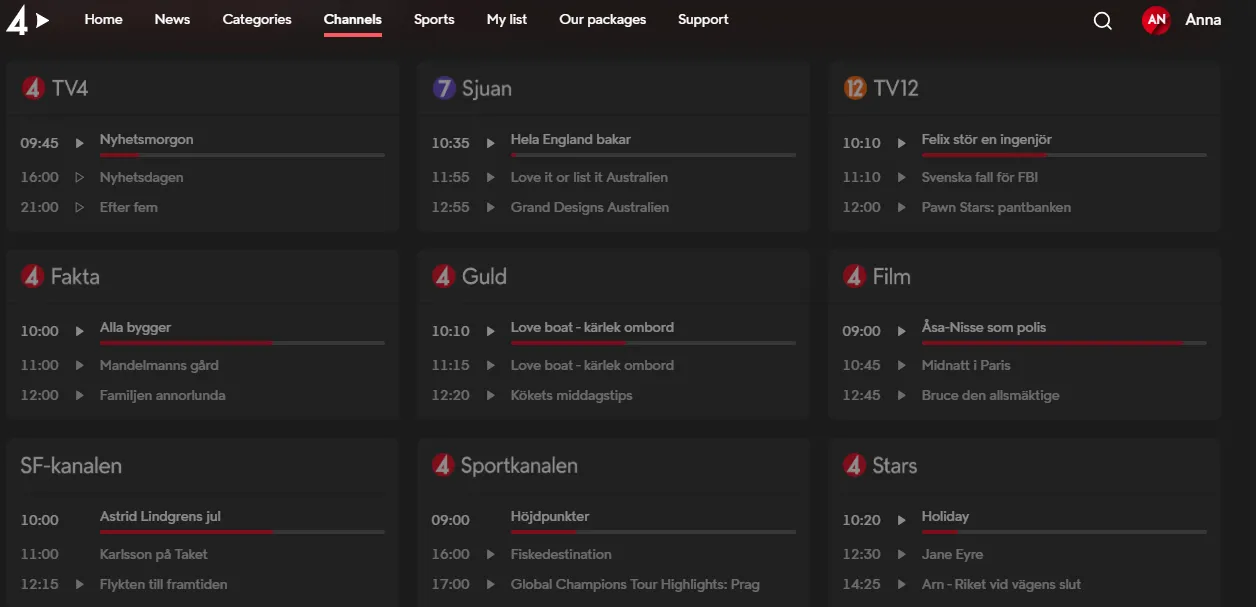This screenshot has height=607, width=1256.
Task: Click the TV4 Stars channel logo
Action: pyautogui.click(x=854, y=465)
